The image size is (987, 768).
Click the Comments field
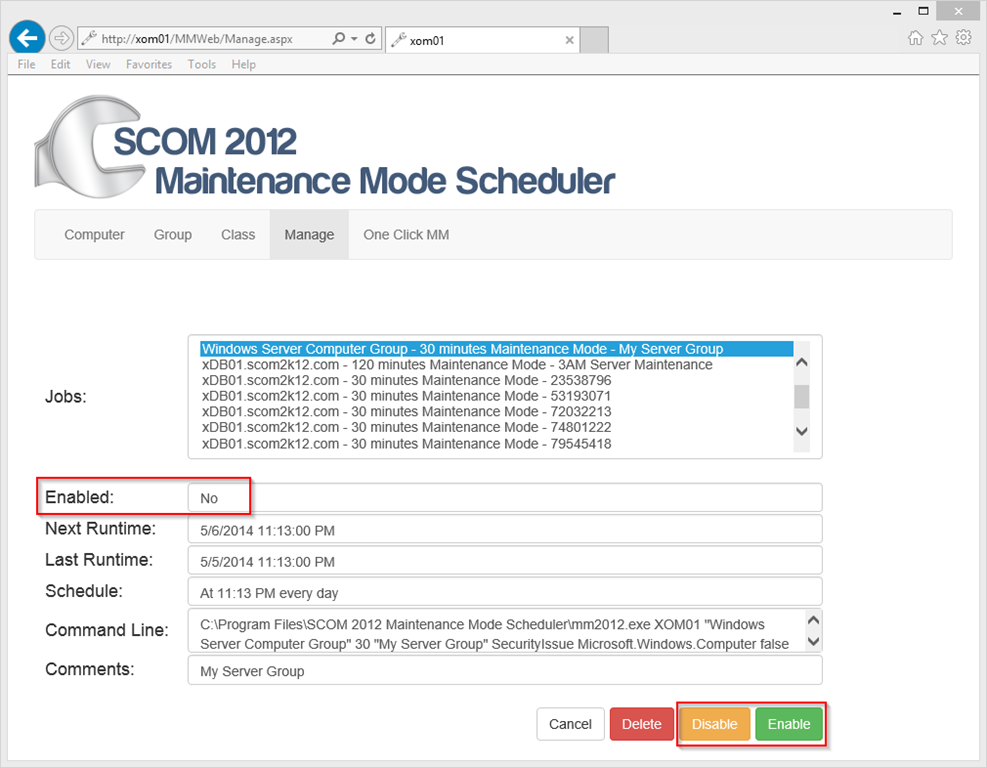[x=505, y=670]
